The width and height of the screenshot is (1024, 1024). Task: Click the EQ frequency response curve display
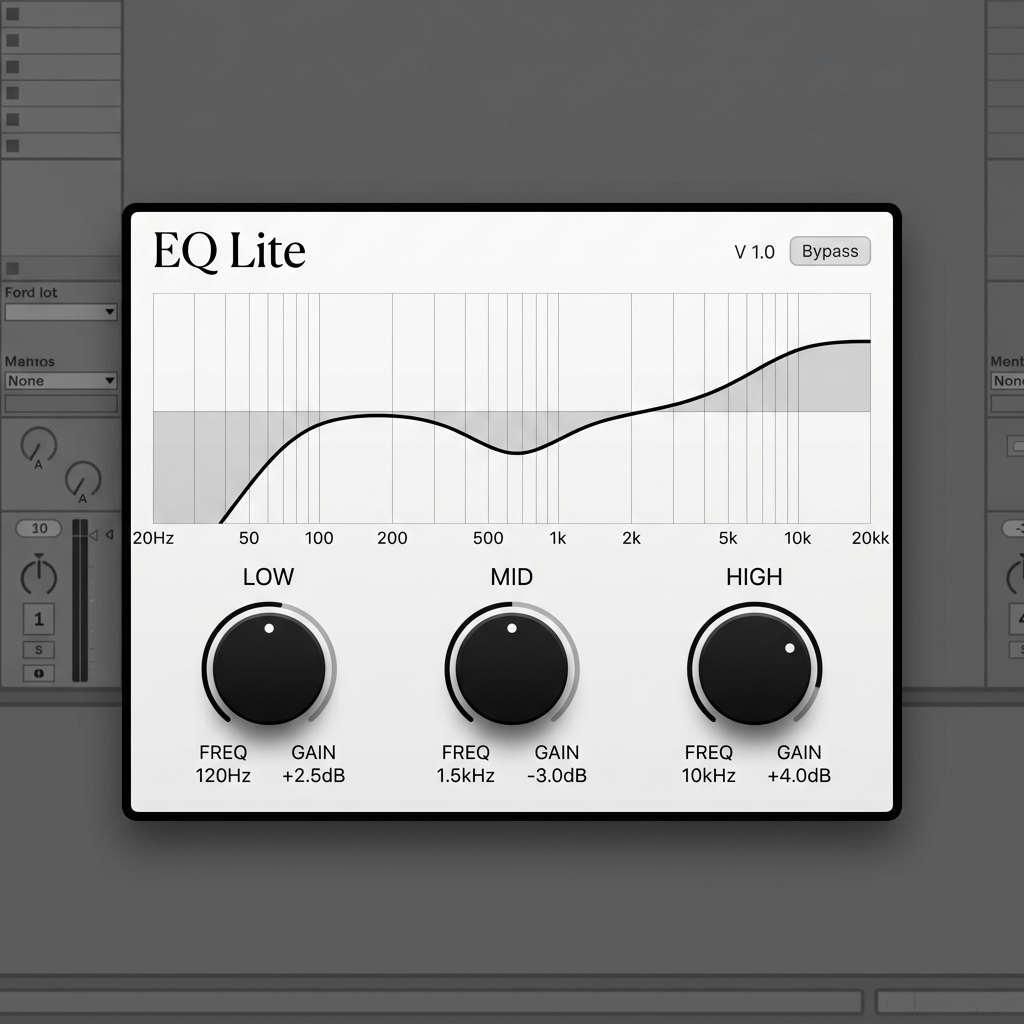pyautogui.click(x=511, y=408)
